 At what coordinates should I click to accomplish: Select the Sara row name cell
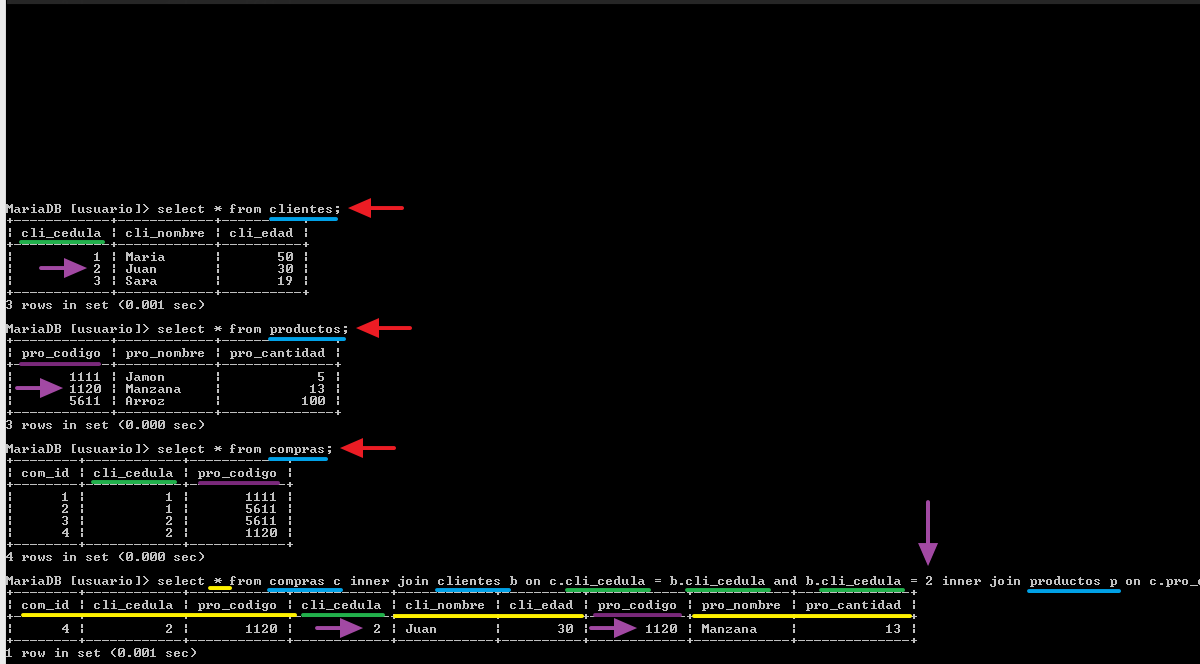coord(141,281)
